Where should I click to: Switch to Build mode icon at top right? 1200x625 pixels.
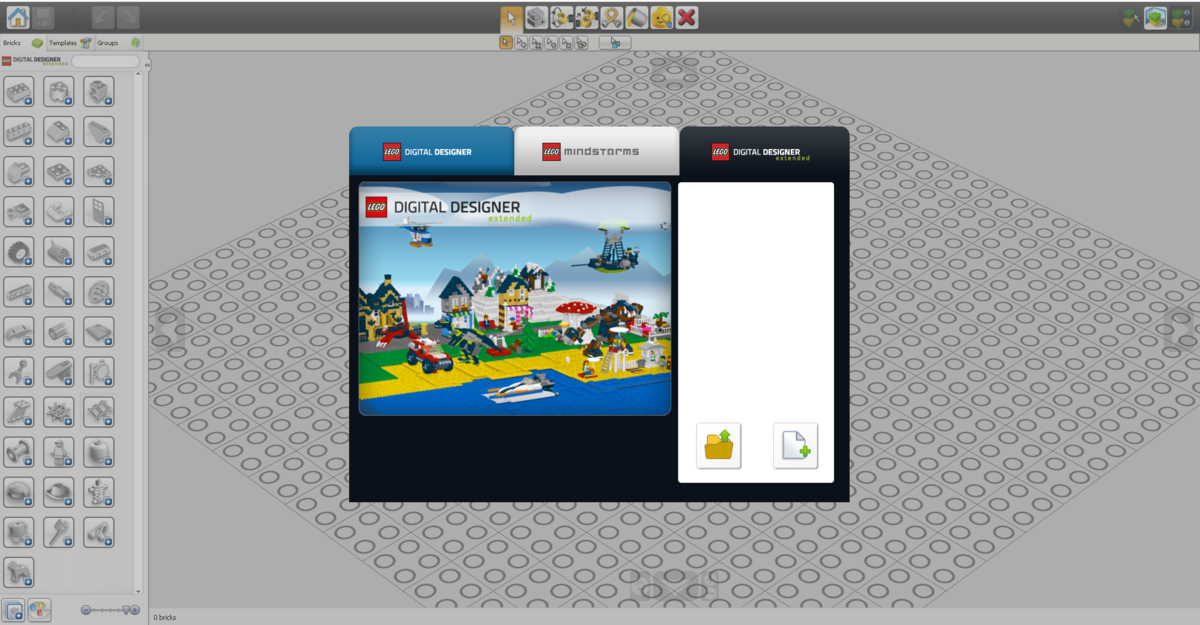tap(1131, 17)
